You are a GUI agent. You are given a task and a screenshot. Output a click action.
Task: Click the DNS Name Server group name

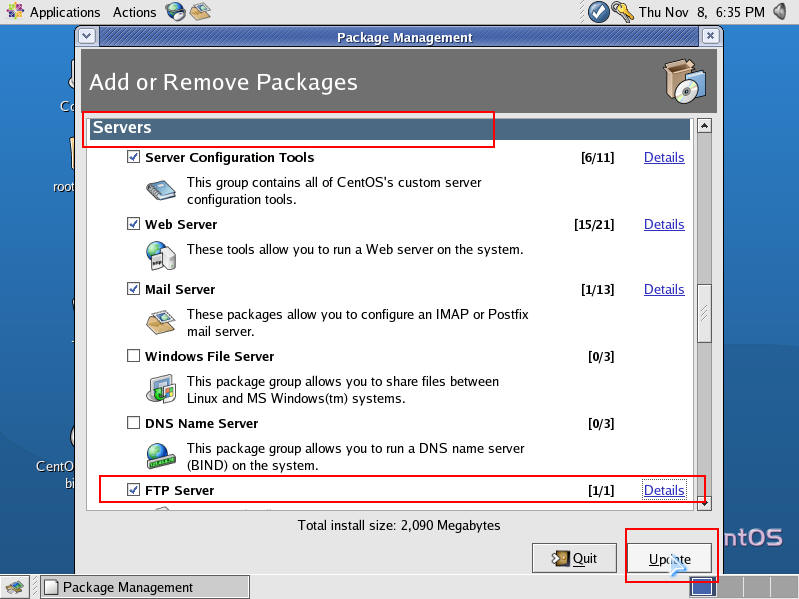coord(201,423)
